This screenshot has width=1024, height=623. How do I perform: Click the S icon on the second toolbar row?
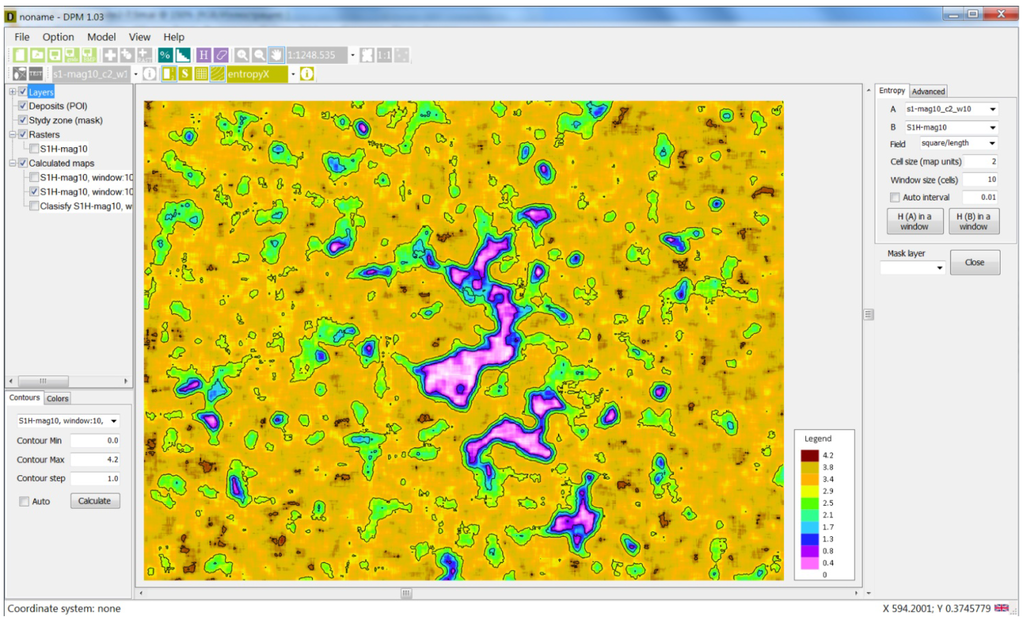pos(187,73)
